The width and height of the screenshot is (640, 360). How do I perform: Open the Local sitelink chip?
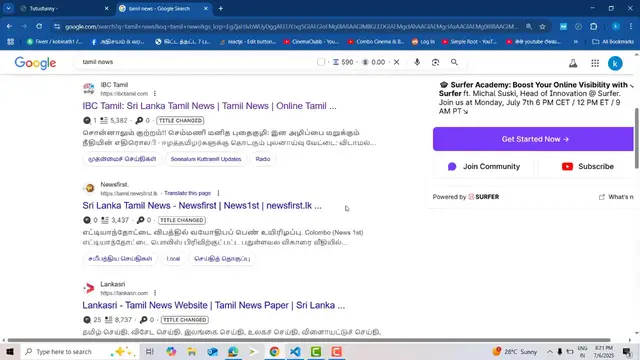tap(173, 258)
